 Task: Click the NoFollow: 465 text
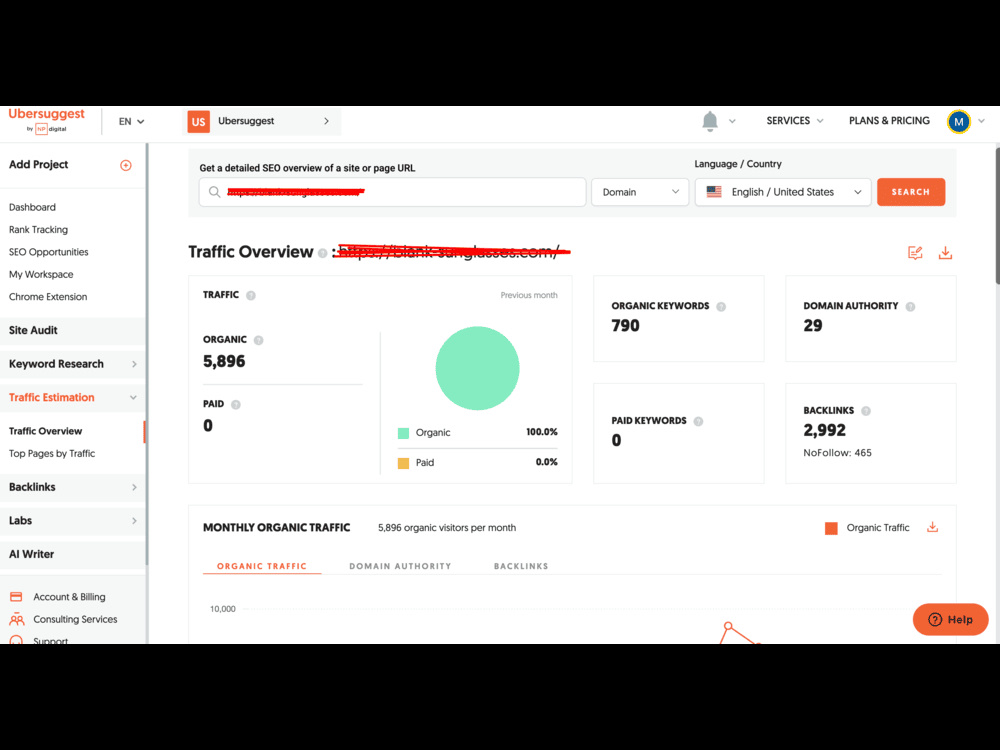click(837, 453)
